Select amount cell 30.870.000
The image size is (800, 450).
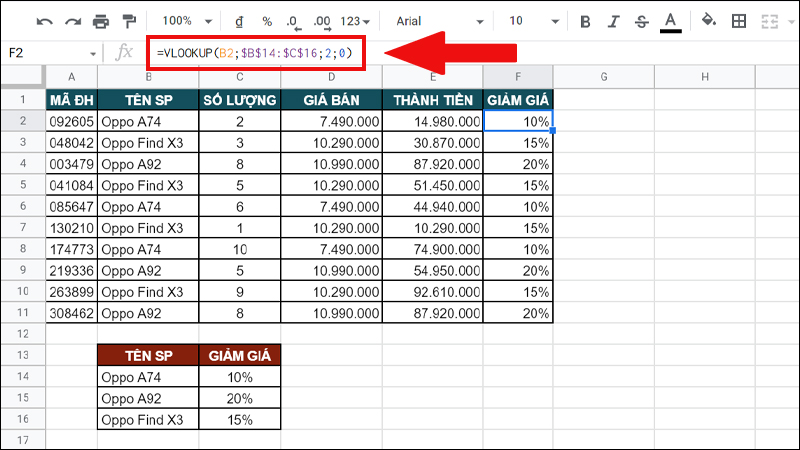click(433, 143)
